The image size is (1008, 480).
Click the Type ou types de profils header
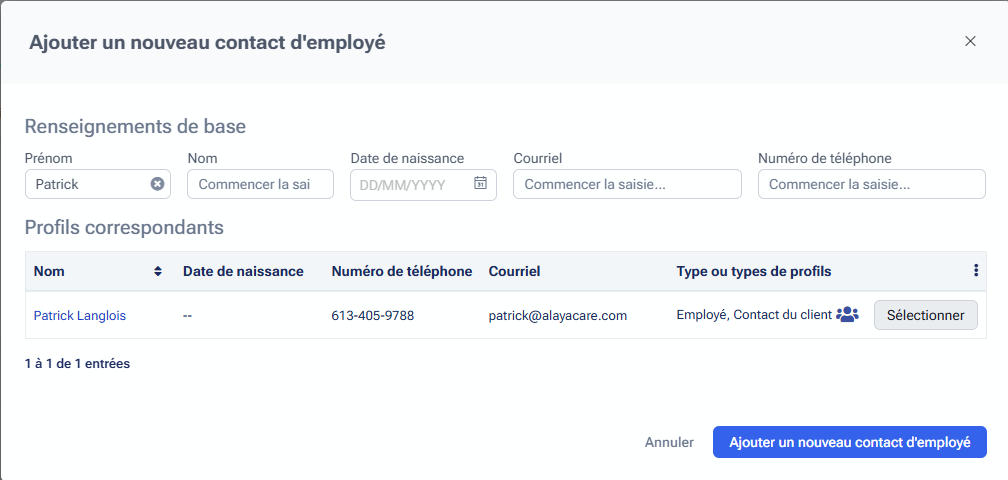pos(753,272)
